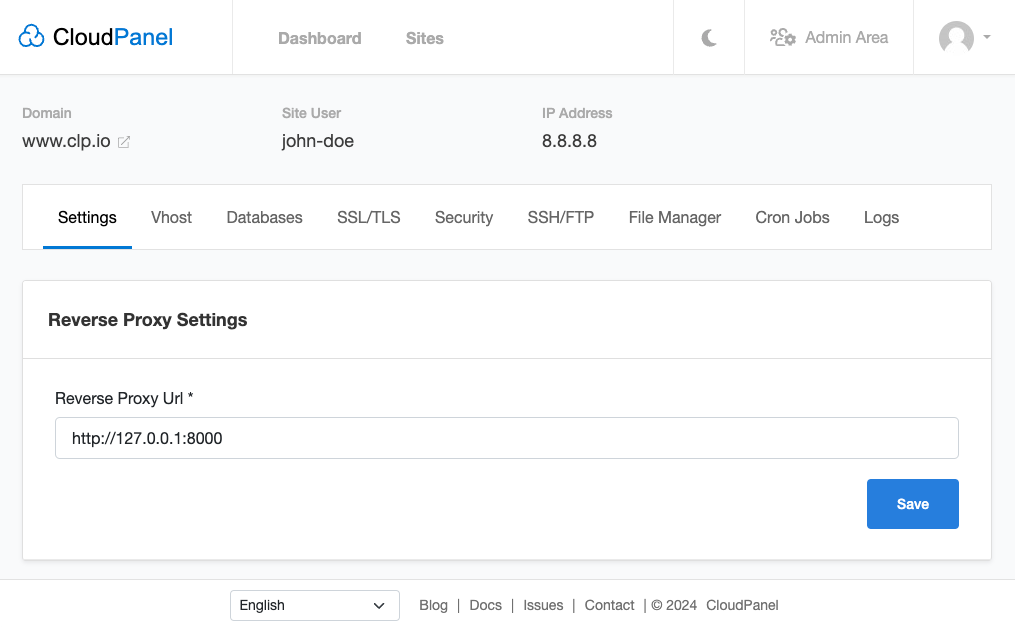
Task: Switch to the SSL/TLS tab
Action: coord(368,217)
